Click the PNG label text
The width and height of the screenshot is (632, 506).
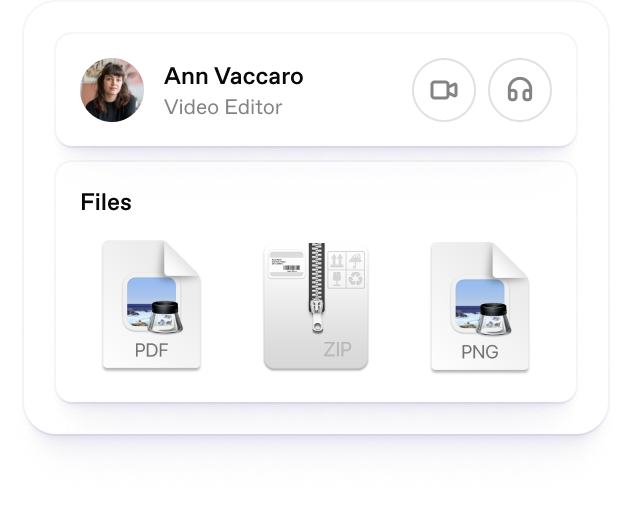click(x=480, y=352)
